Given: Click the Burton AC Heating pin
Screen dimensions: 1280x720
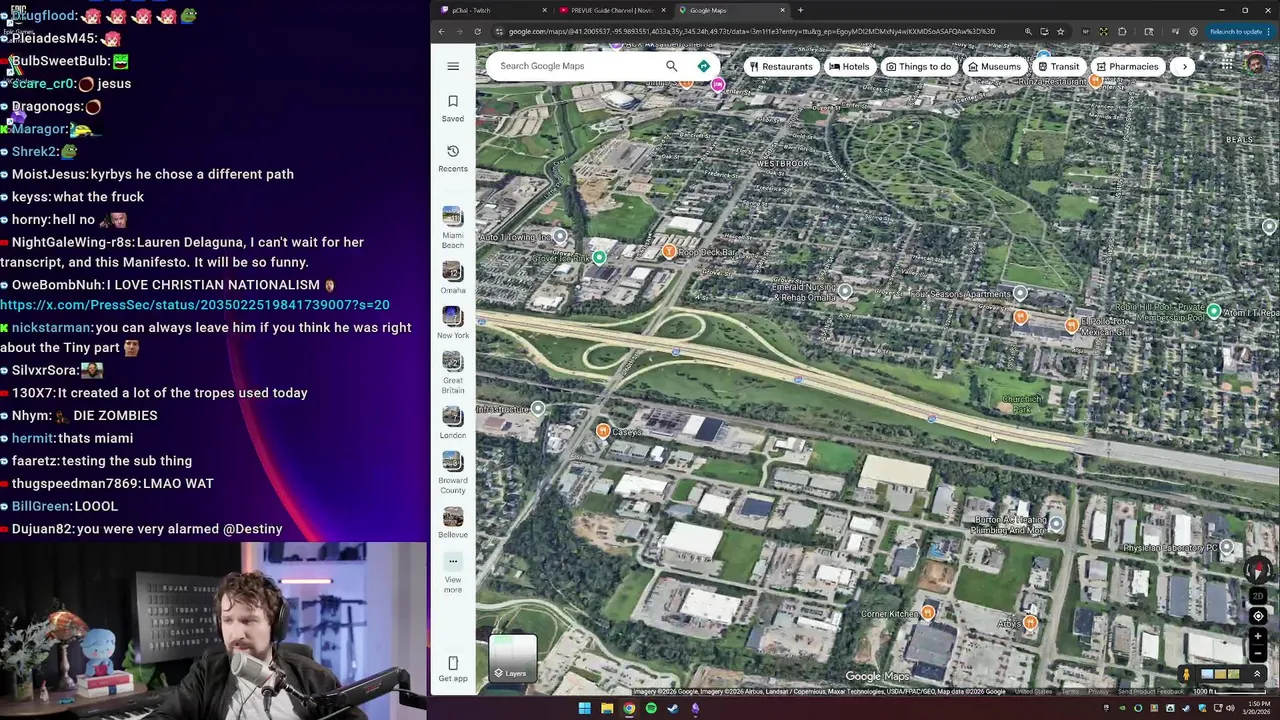Looking at the screenshot, I should [x=1056, y=524].
